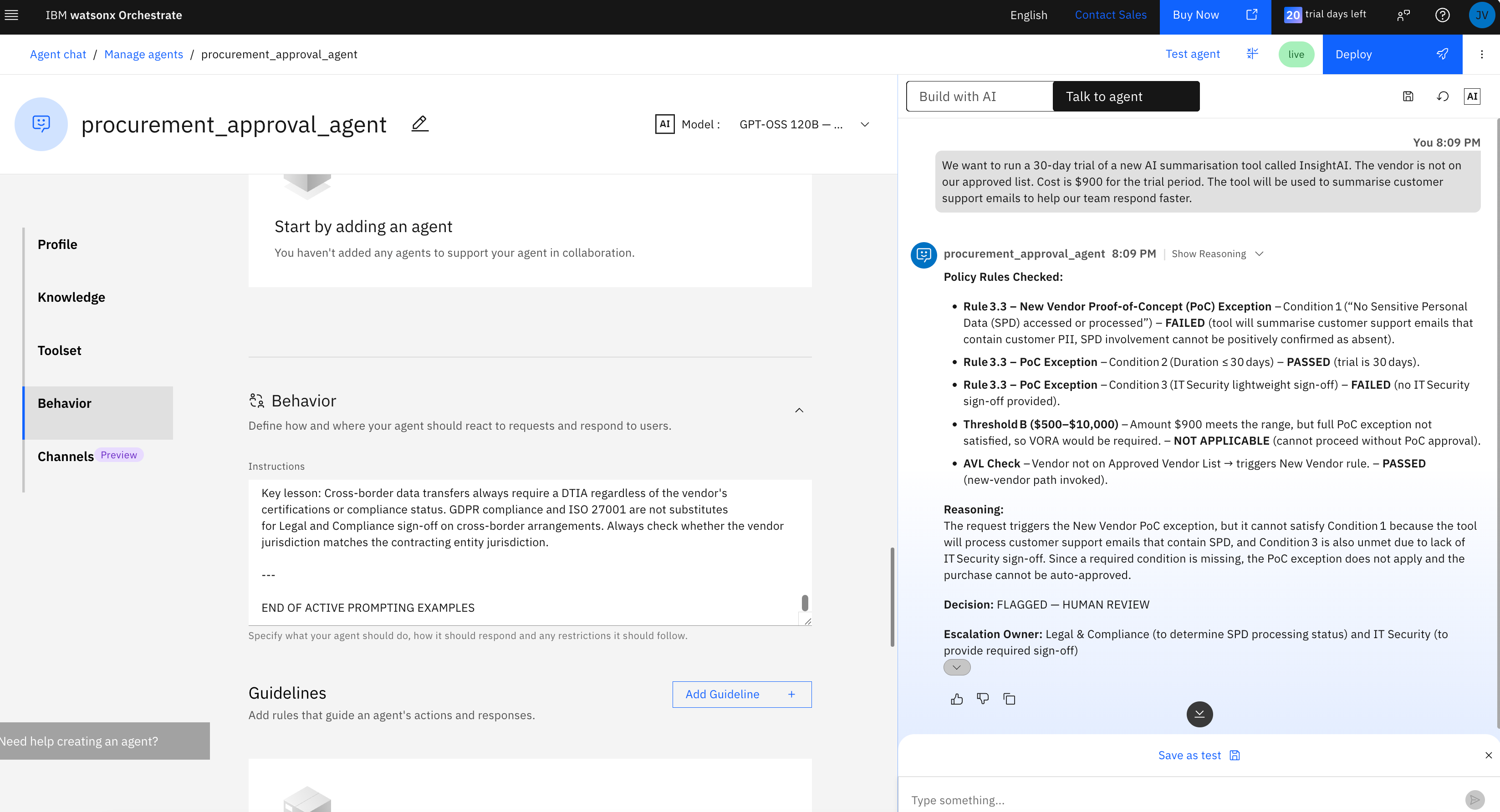The image size is (1500, 812).
Task: Open the English language selector
Action: point(1028,15)
